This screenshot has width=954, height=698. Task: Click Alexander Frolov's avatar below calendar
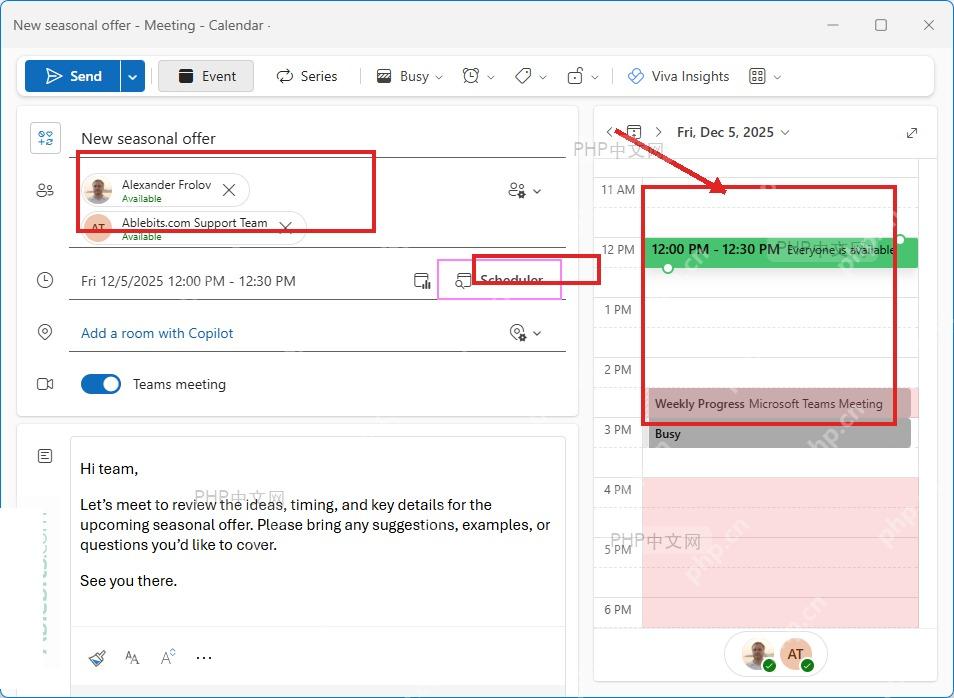click(x=757, y=655)
